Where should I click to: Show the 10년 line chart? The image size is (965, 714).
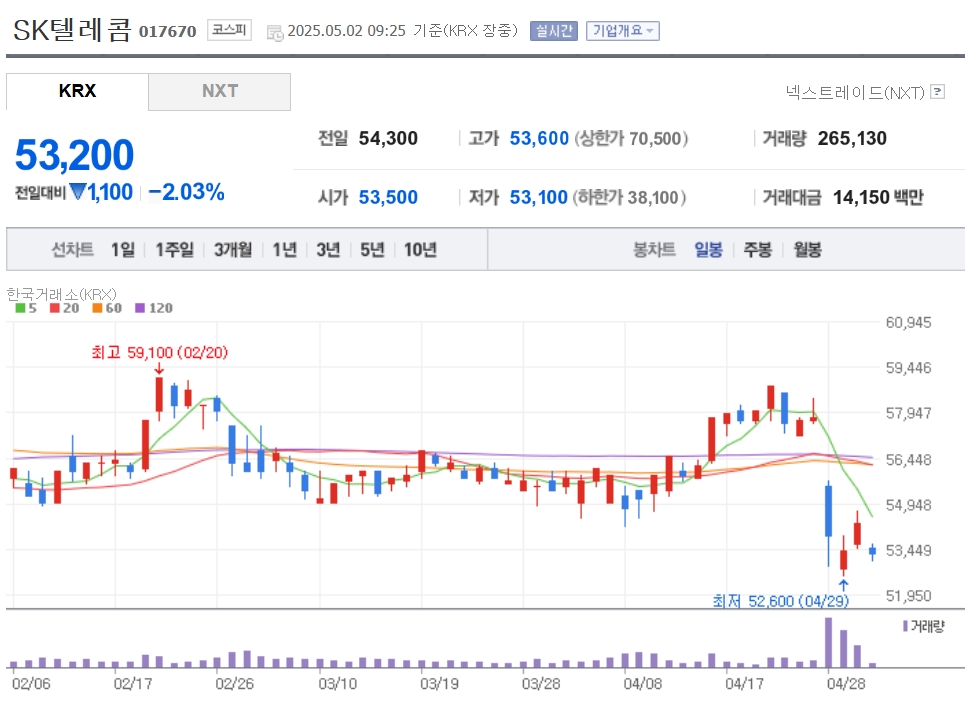pos(420,249)
